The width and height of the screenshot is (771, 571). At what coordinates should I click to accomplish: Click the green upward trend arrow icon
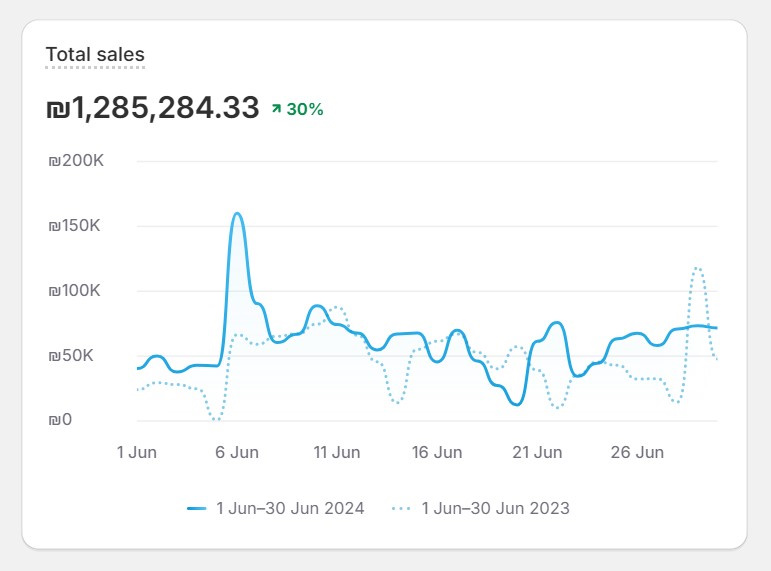(x=276, y=109)
